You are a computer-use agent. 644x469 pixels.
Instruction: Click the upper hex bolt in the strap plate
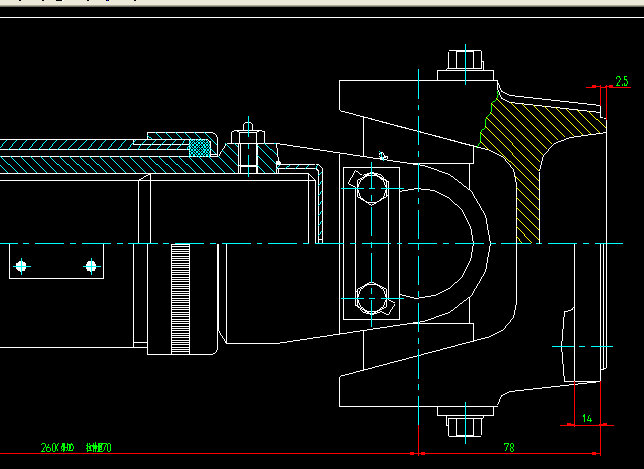[x=369, y=188]
